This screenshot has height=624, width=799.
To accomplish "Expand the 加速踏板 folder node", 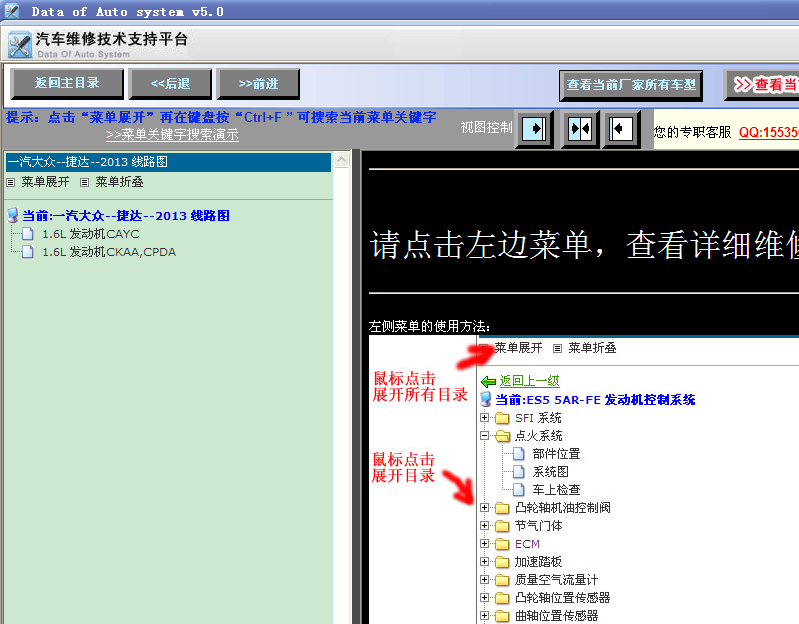I will (x=485, y=561).
